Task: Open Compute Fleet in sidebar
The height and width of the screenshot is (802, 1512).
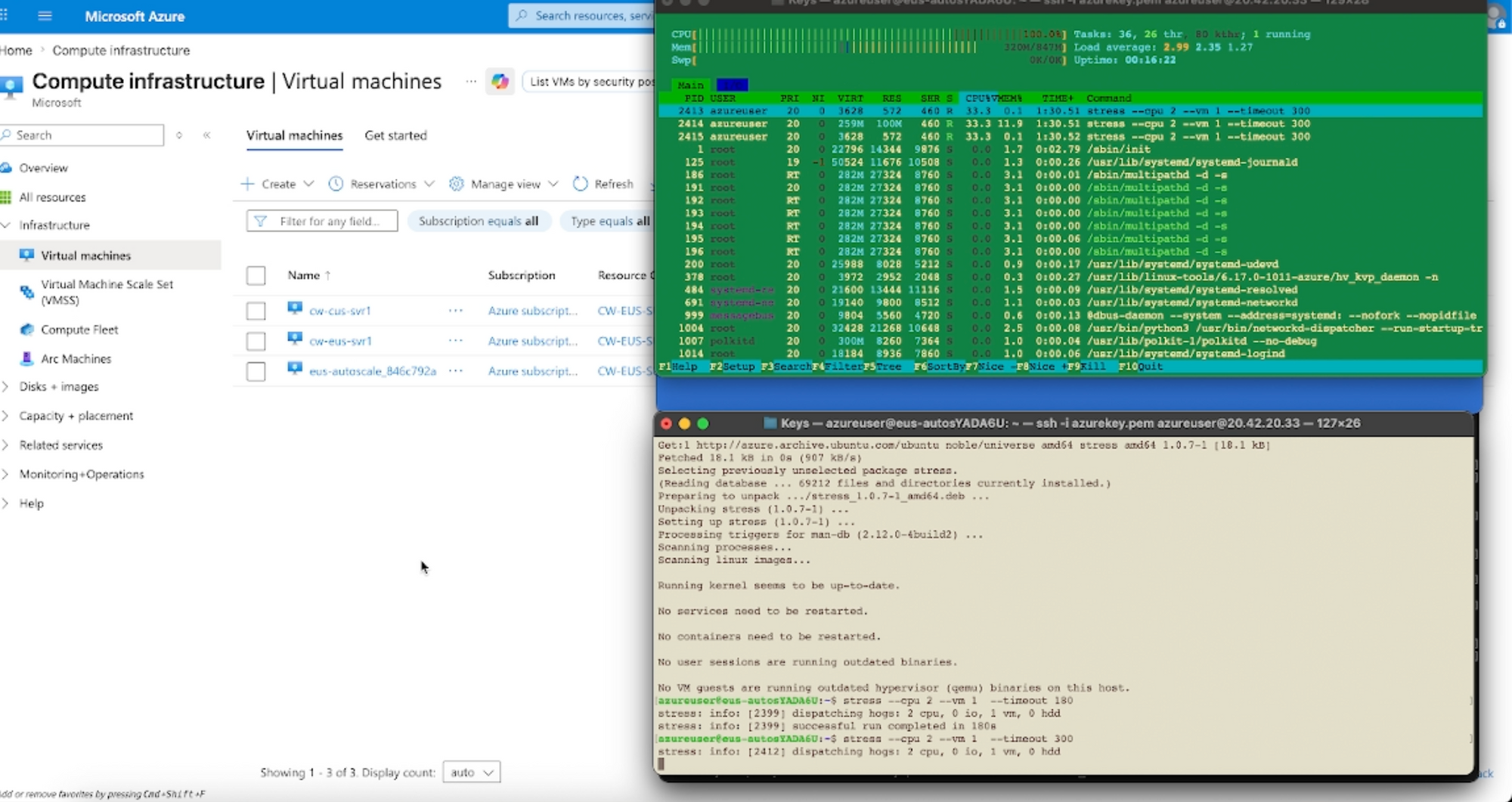Action: tap(79, 330)
